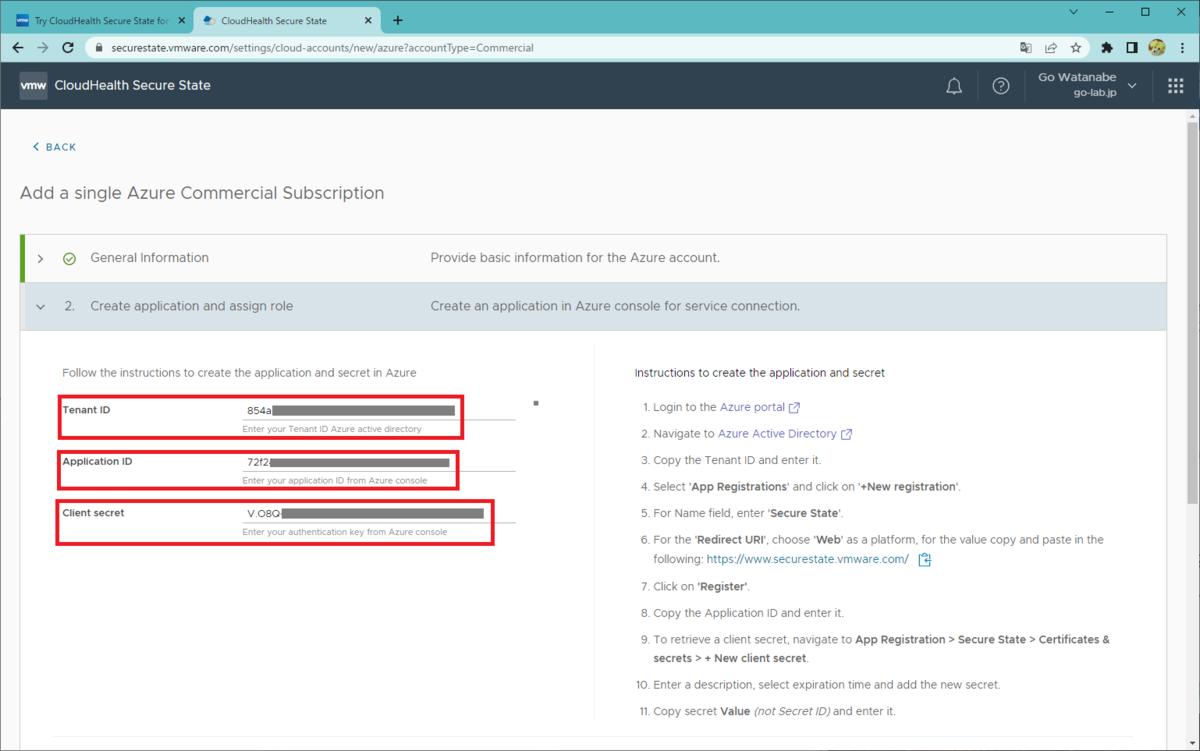Open the Chrome profile avatar
Image resolution: width=1200 pixels, height=751 pixels.
point(1157,47)
